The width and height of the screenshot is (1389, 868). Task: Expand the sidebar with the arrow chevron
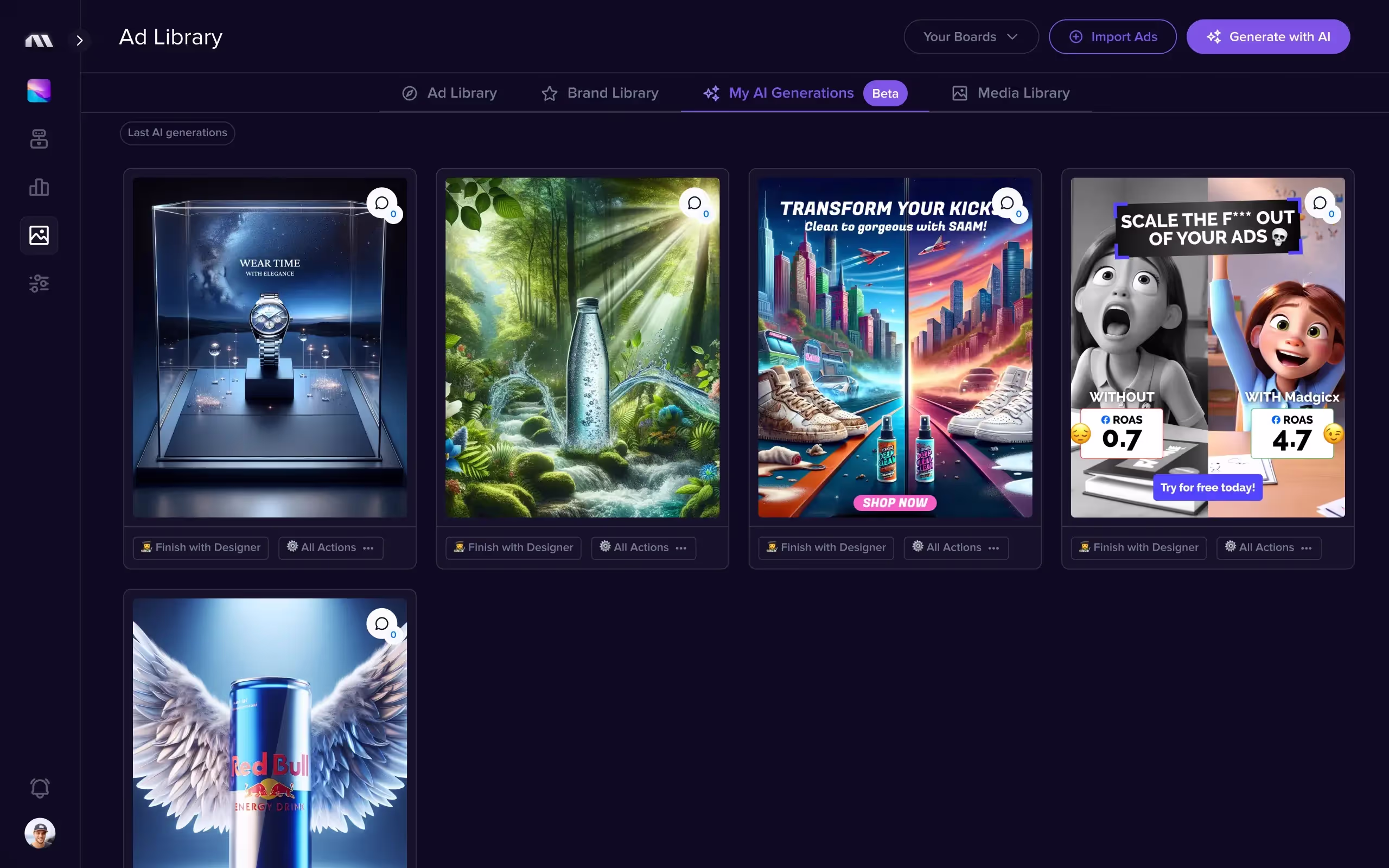80,40
